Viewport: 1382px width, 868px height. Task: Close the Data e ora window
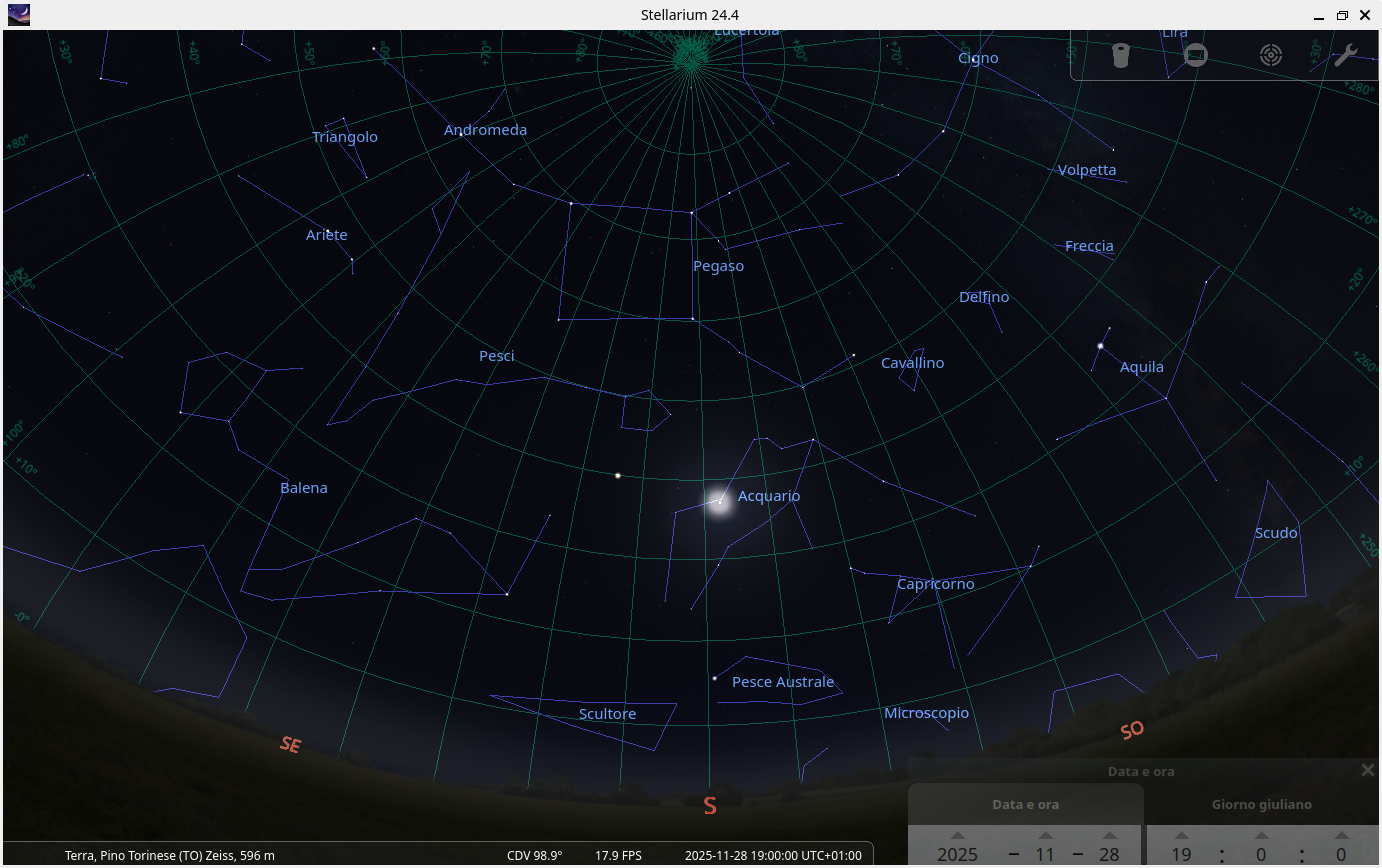pyautogui.click(x=1367, y=770)
